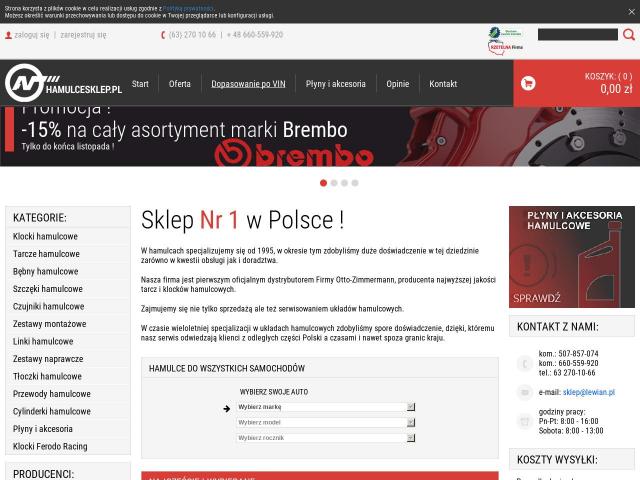This screenshot has height=480, width=640.
Task: Open category 'Tłoczki hamulcowe'
Action: coord(47,377)
